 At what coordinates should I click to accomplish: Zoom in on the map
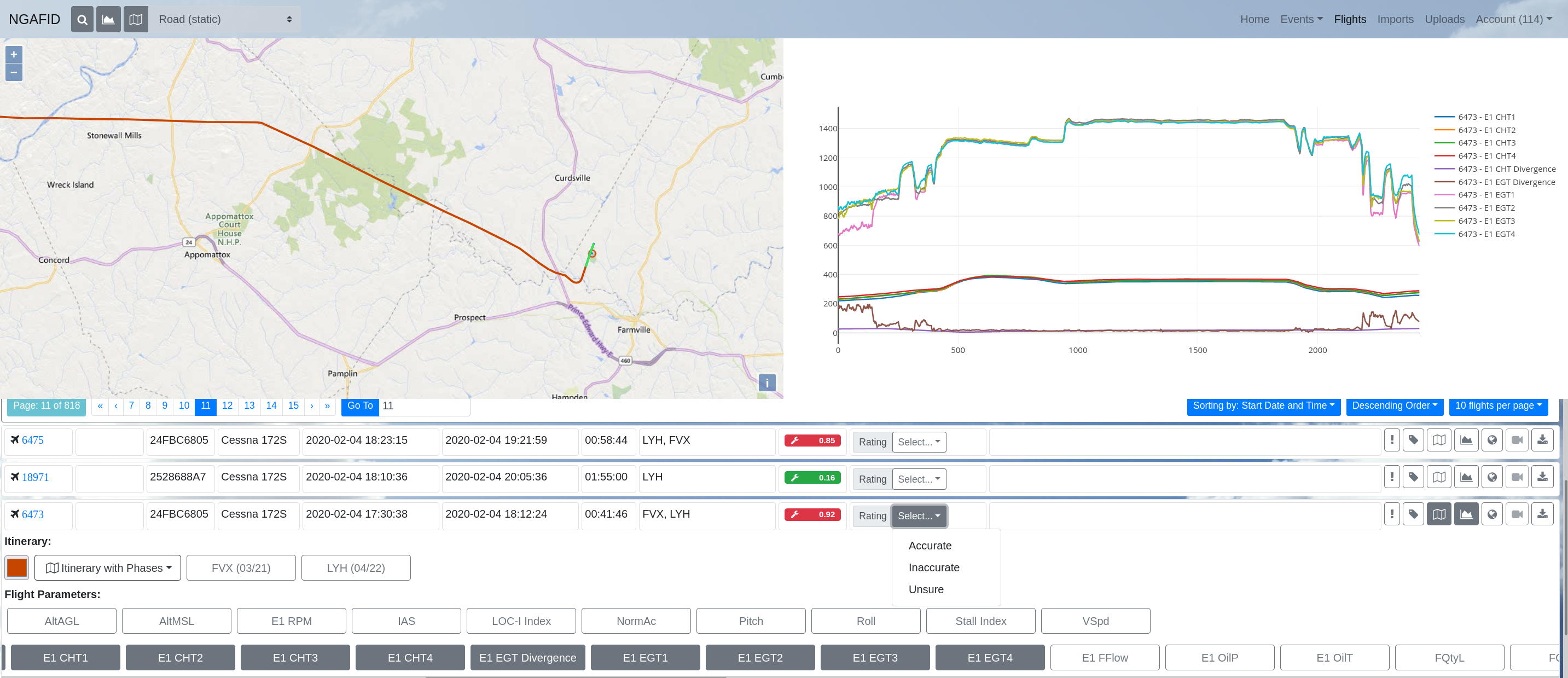[x=14, y=55]
